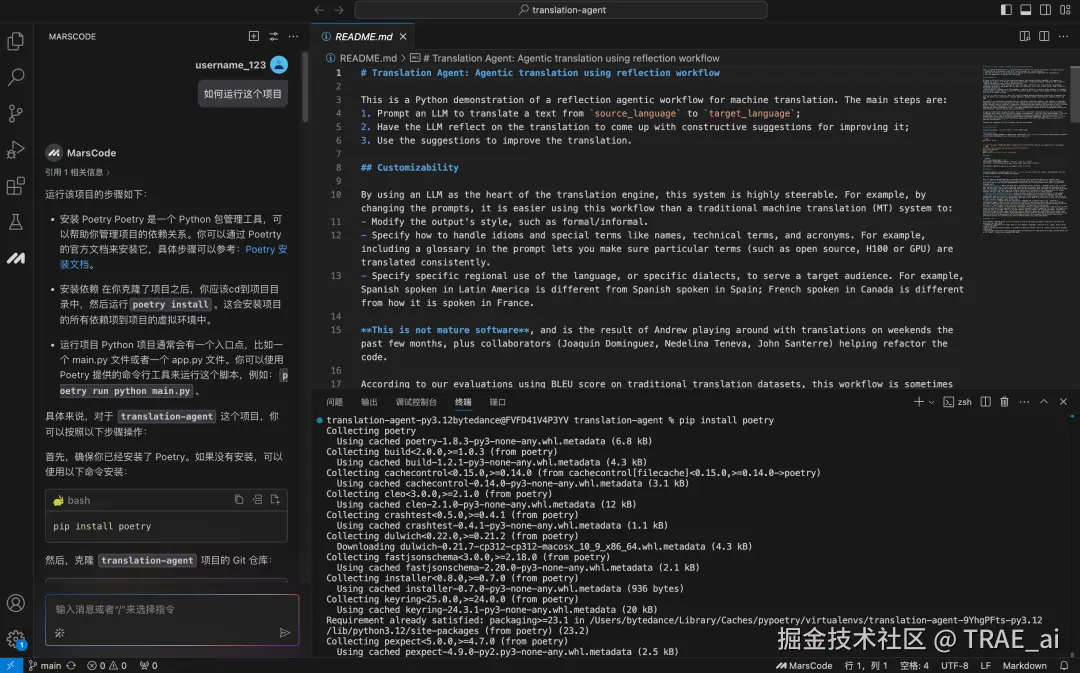Viewport: 1080px width, 673px height.
Task: Switch to the 调试控制台 tab
Action: click(416, 402)
